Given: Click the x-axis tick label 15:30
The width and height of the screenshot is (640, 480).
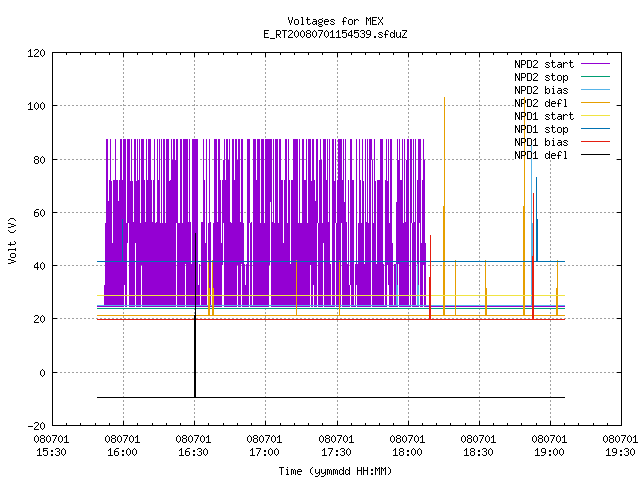Looking at the screenshot, I should coord(51,452).
